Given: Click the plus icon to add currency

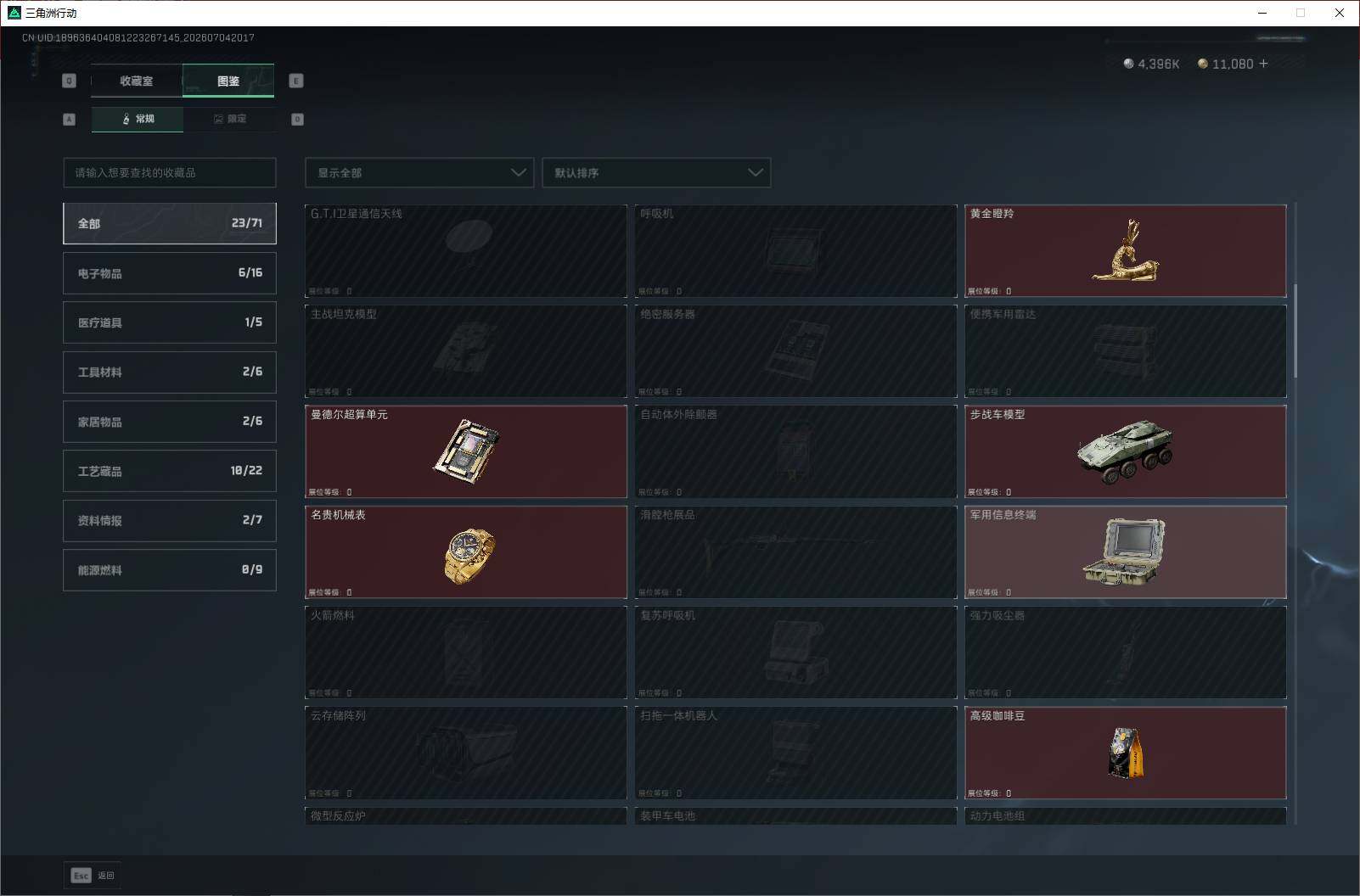Looking at the screenshot, I should (1263, 64).
